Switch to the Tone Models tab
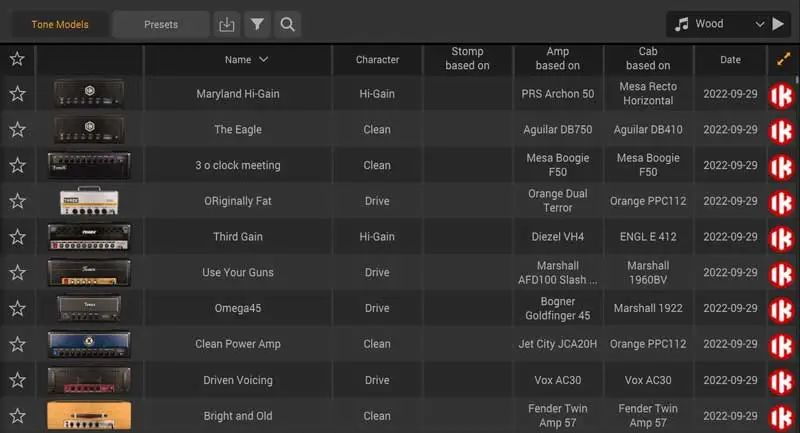The image size is (800, 433). tap(60, 24)
